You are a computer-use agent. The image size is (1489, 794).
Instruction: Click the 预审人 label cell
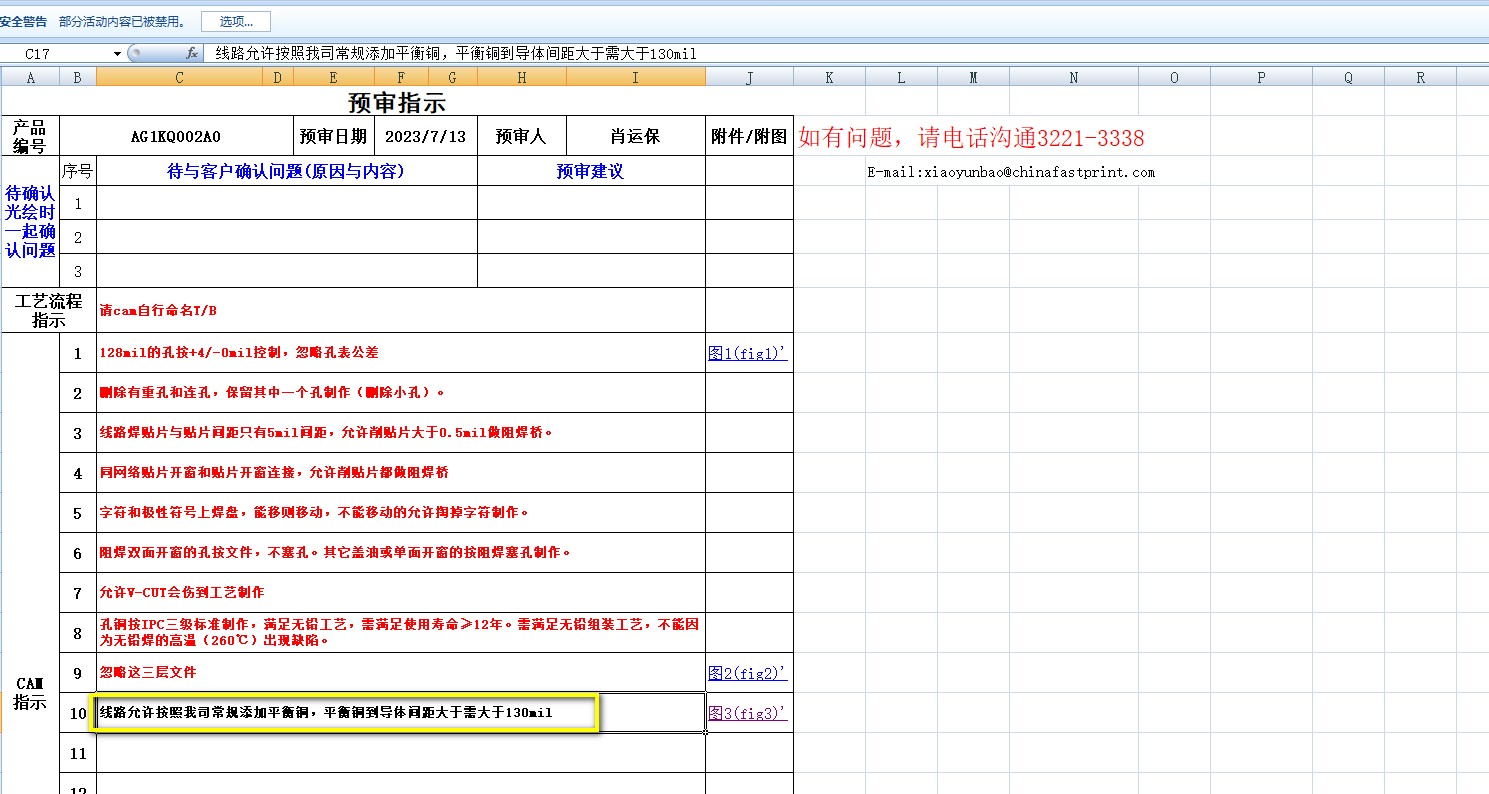tap(522, 137)
